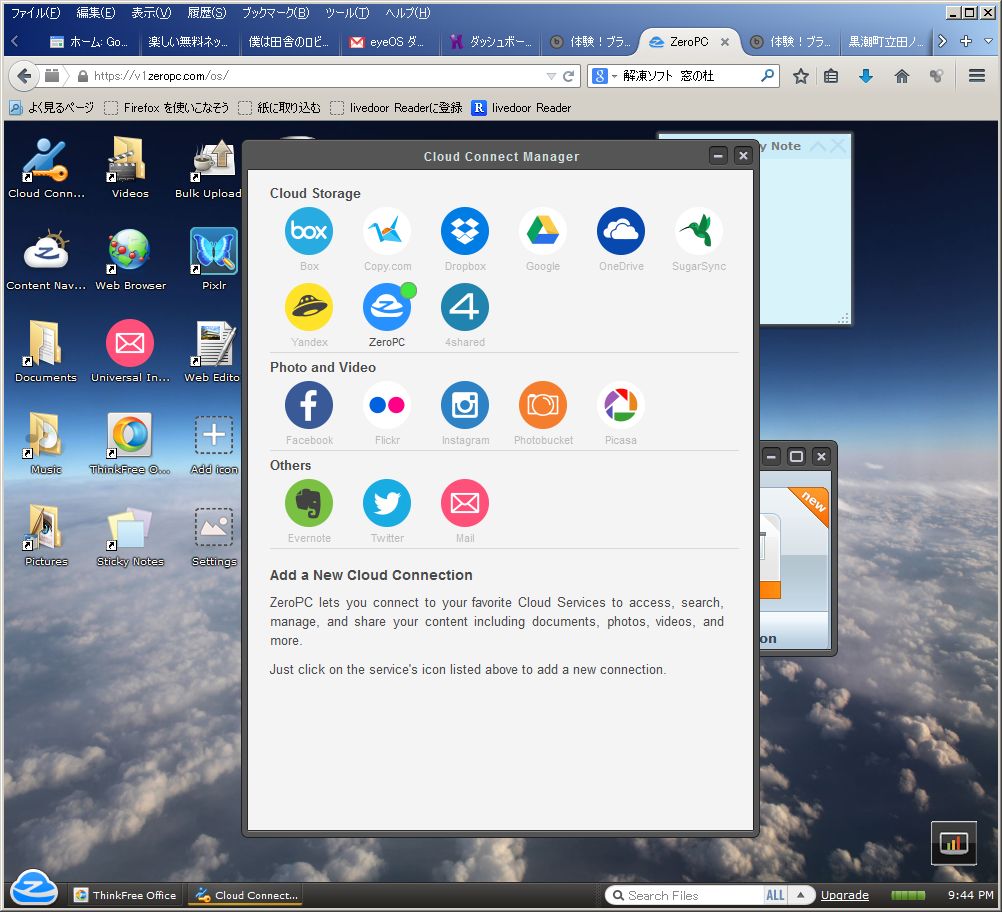Reload the current page
Viewport: 1002px width, 912px height.
(568, 76)
